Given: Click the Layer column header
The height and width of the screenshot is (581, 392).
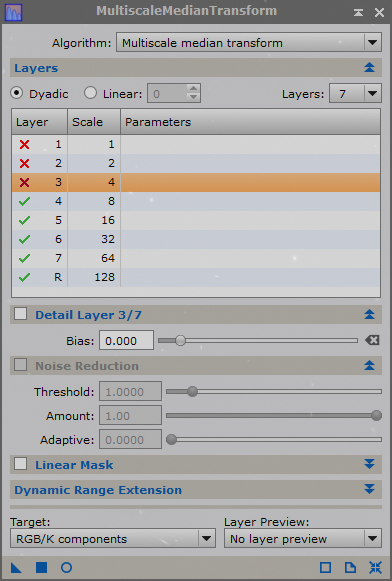Looking at the screenshot, I should (40, 122).
